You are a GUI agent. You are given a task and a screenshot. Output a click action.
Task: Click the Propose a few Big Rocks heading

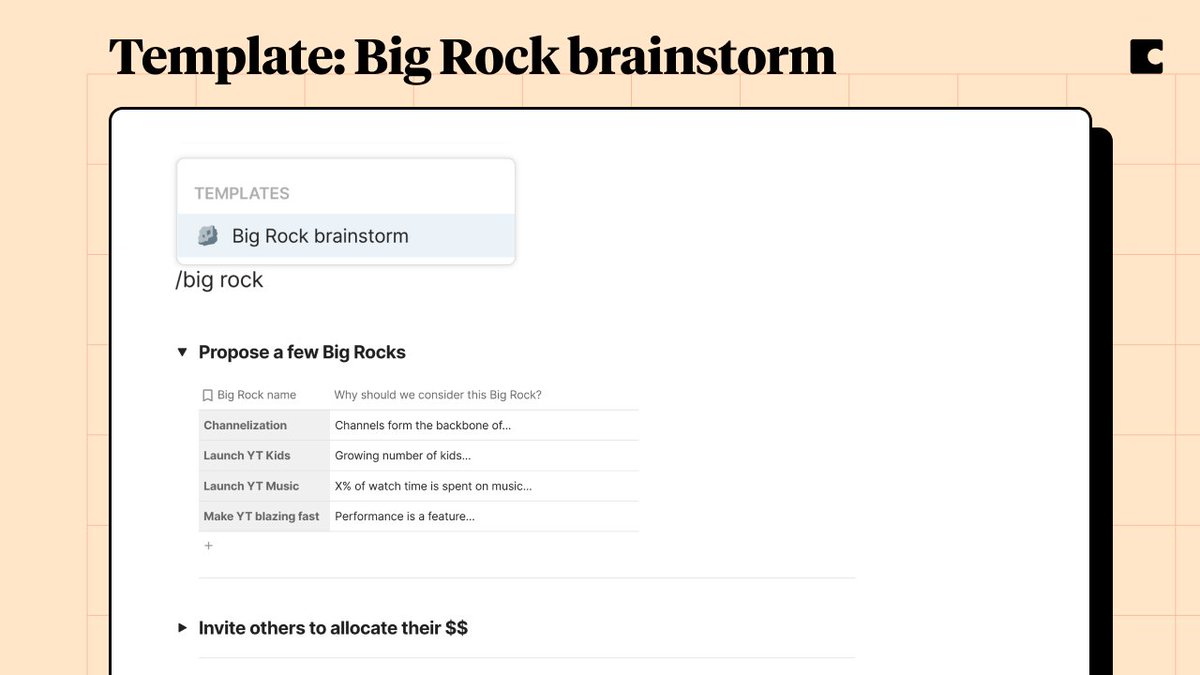(302, 352)
